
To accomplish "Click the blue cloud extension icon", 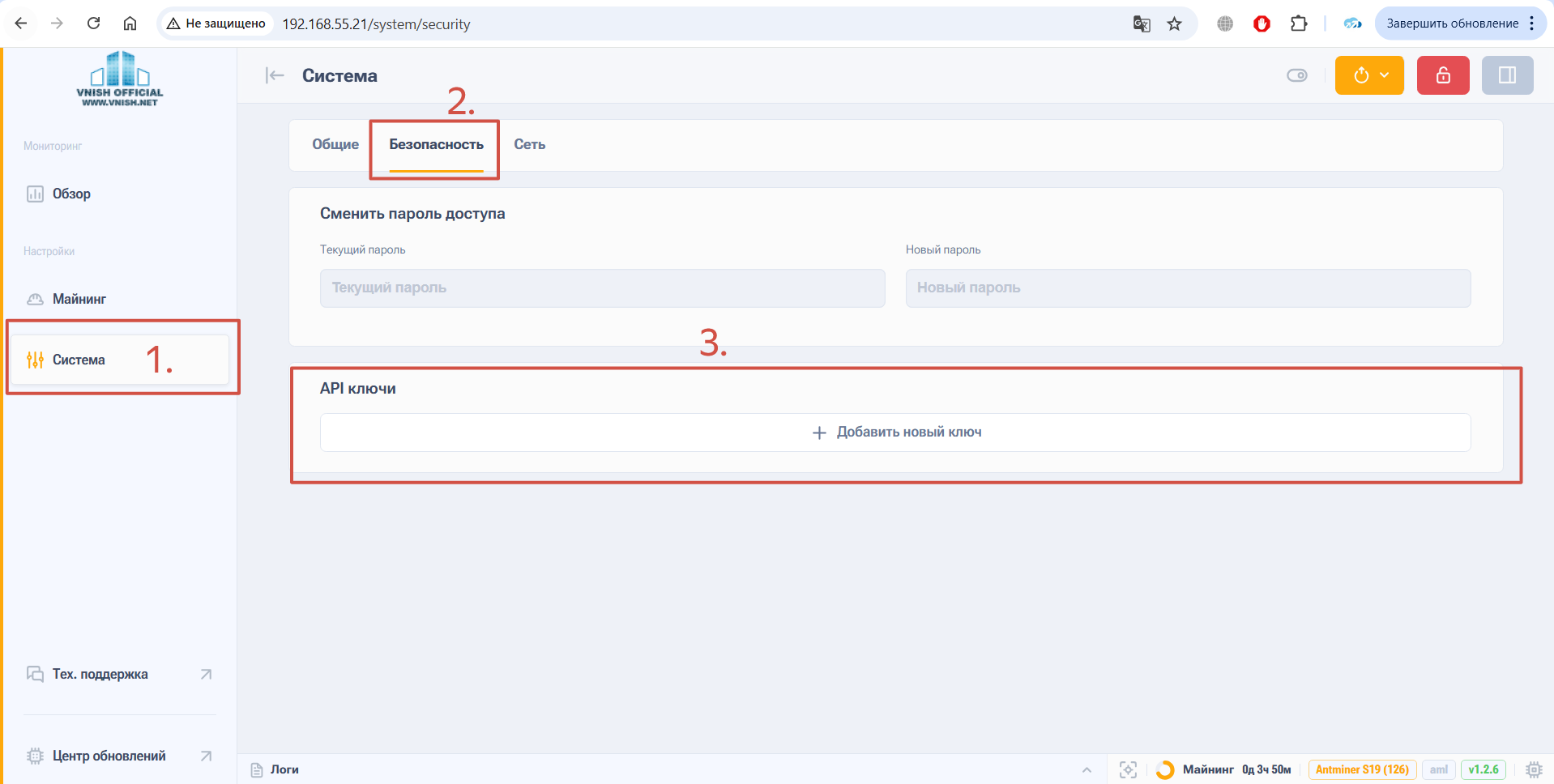I will coord(1352,23).
